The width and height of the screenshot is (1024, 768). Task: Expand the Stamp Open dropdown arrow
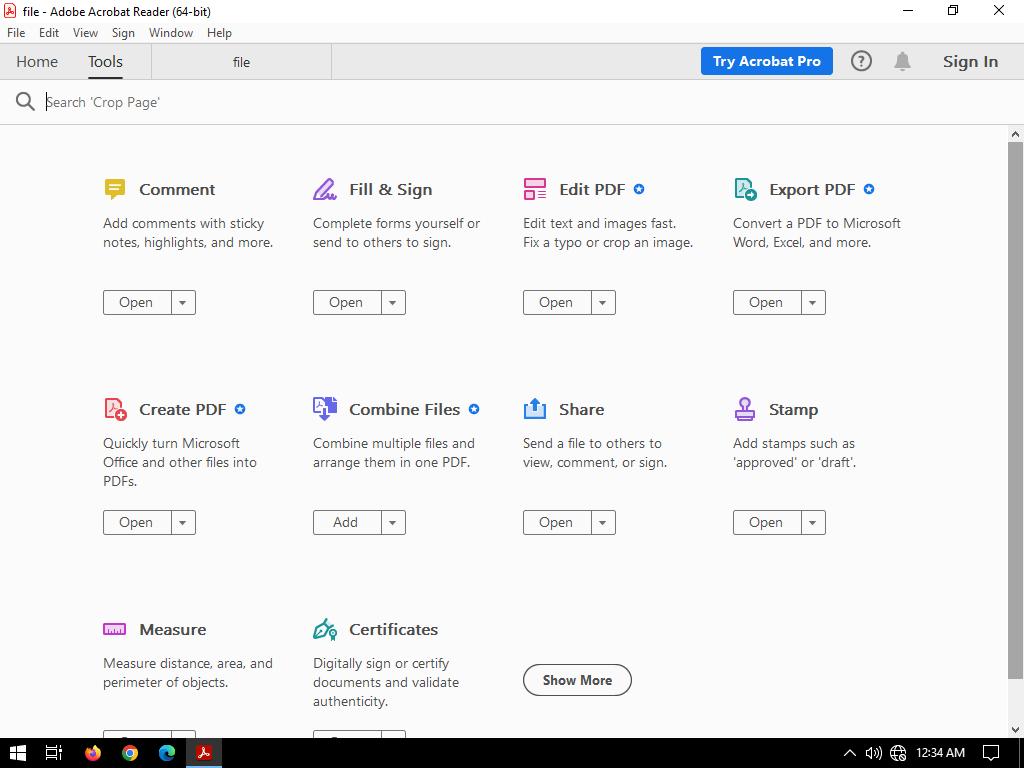813,522
